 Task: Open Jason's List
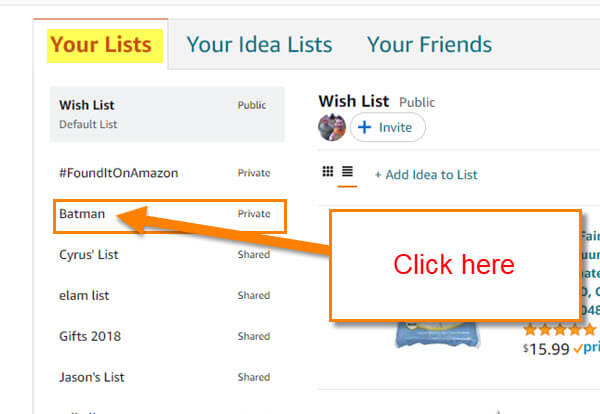click(x=167, y=377)
